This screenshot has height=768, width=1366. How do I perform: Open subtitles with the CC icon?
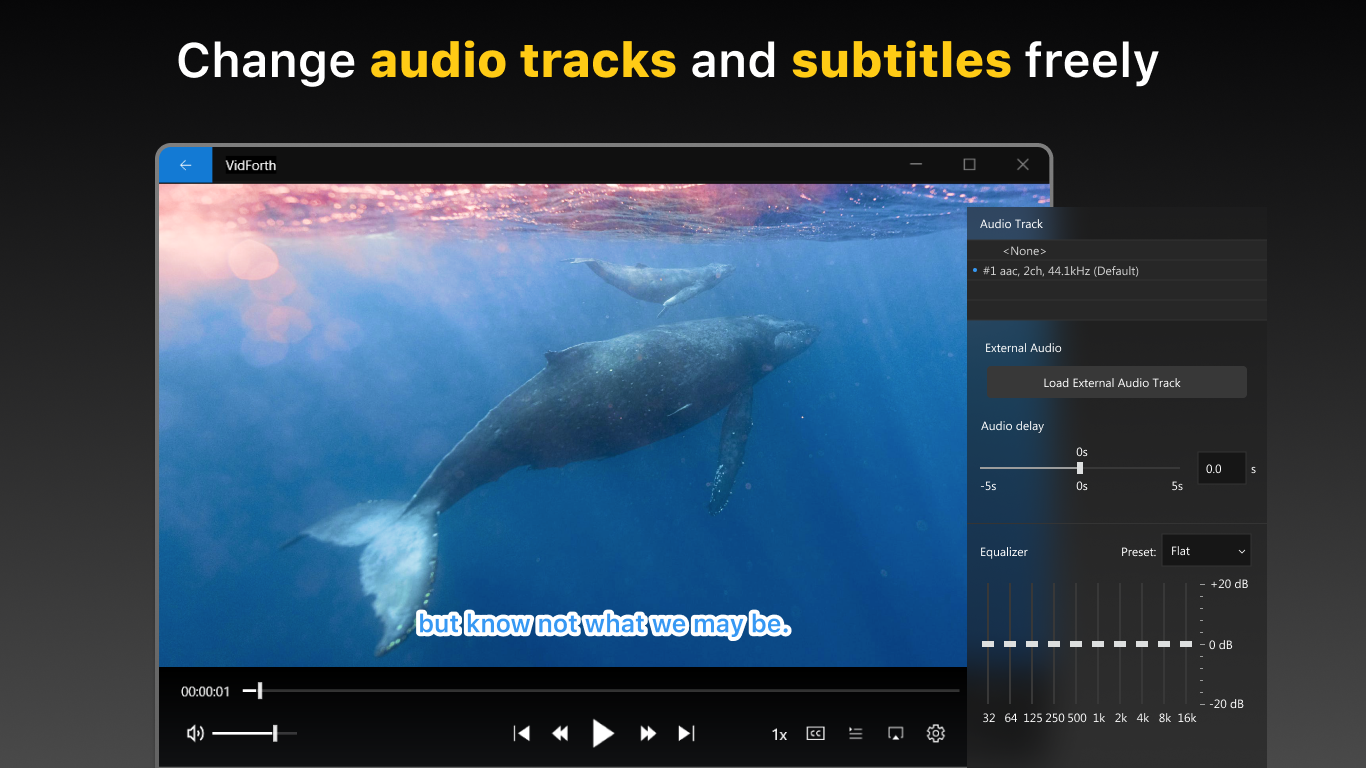pyautogui.click(x=815, y=733)
